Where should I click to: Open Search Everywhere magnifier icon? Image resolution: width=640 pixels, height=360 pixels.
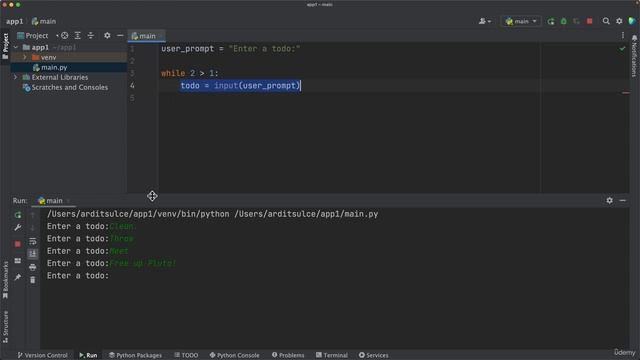(606, 21)
